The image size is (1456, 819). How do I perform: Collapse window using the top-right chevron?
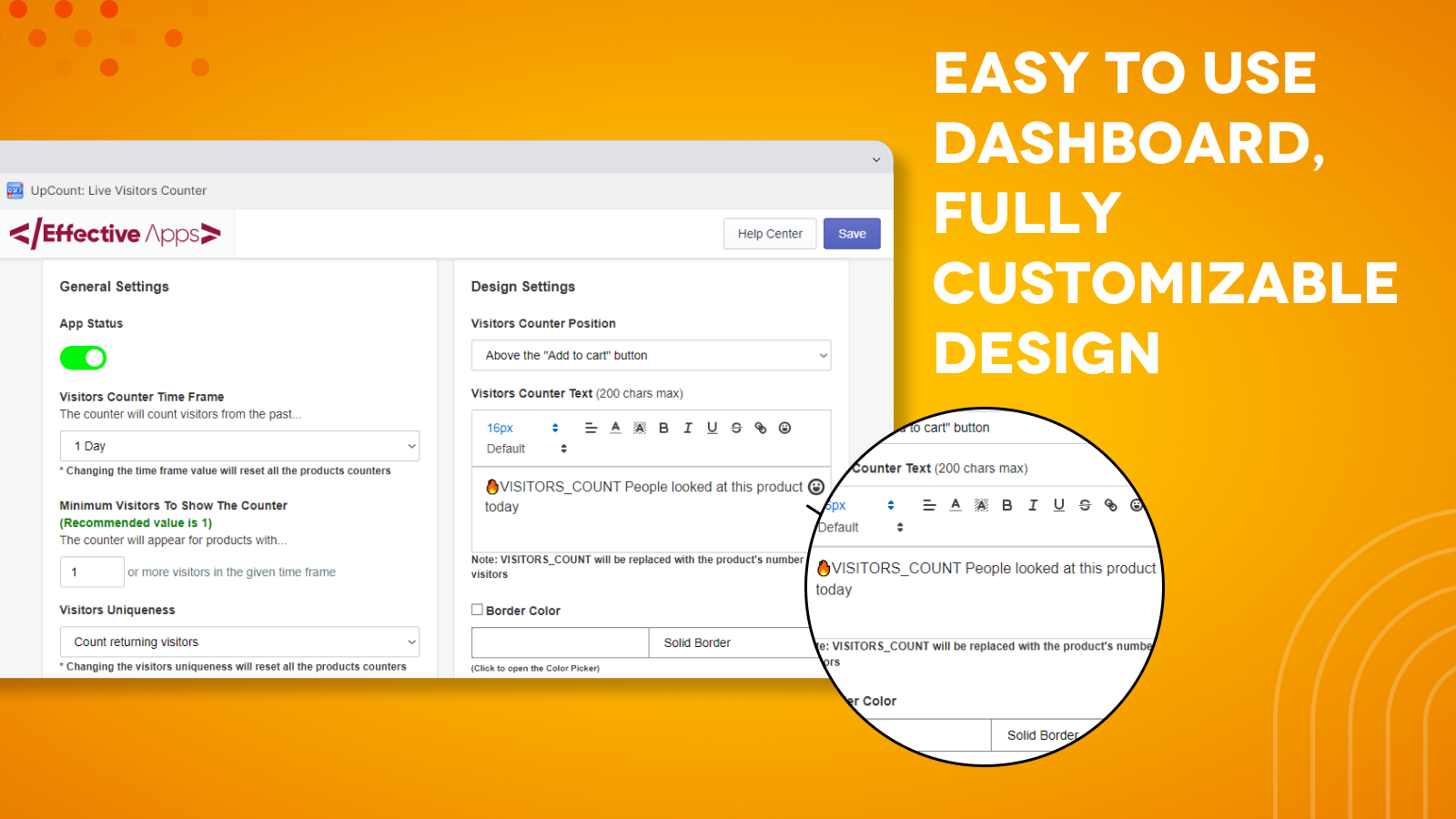pyautogui.click(x=876, y=160)
